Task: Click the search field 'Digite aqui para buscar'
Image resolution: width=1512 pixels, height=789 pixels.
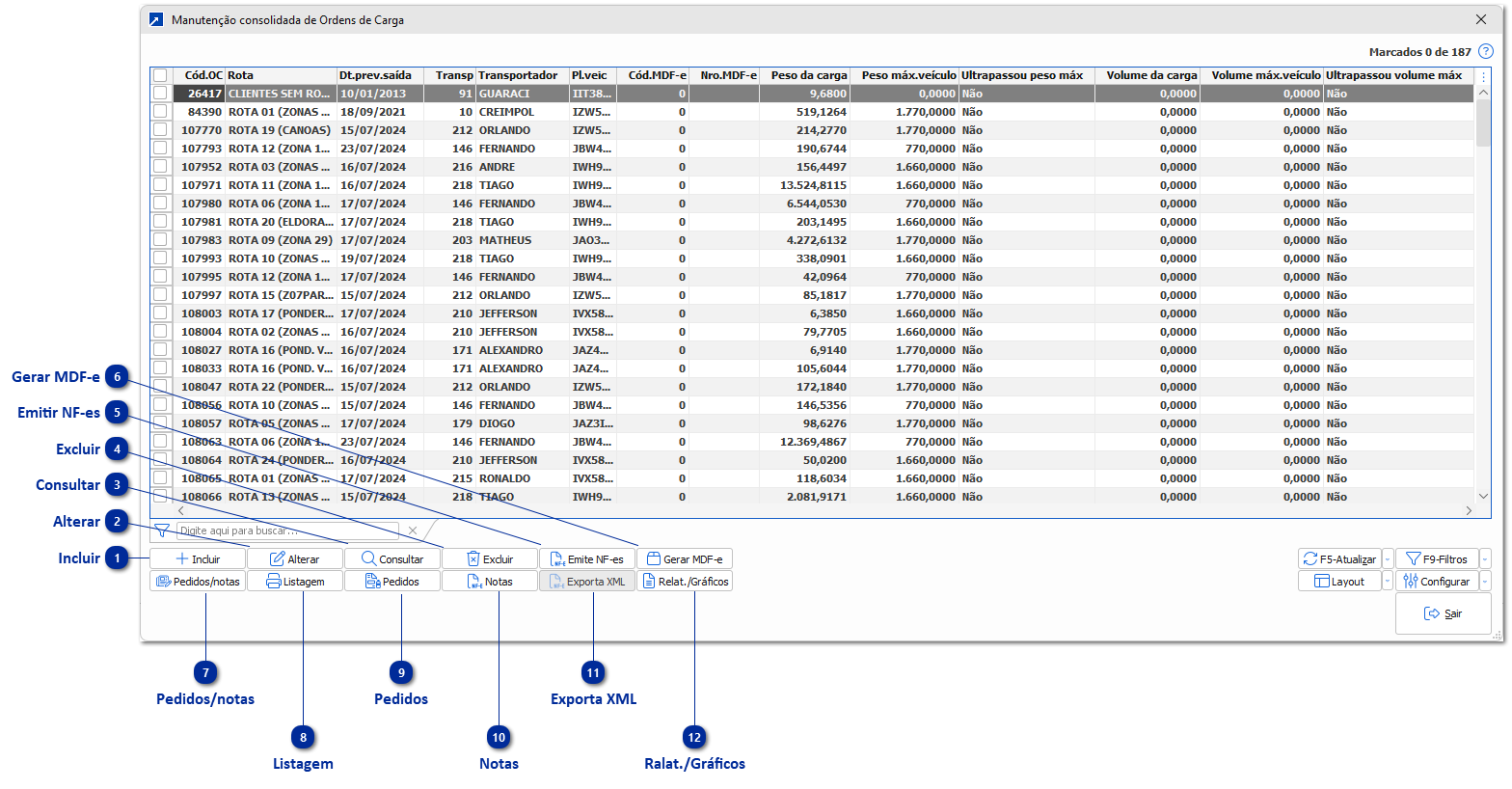Action: click(287, 531)
